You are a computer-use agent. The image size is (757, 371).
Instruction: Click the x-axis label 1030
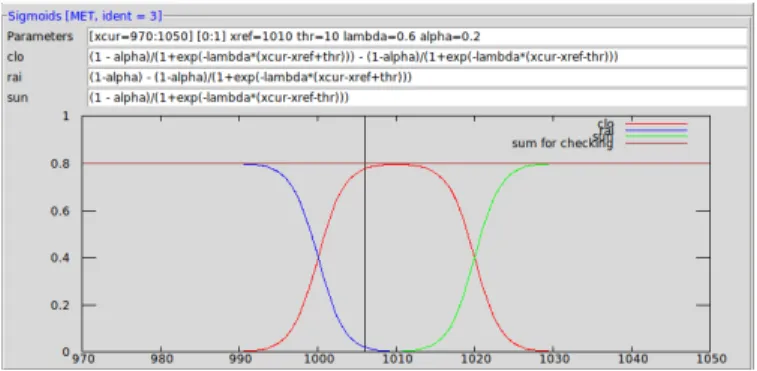tap(553, 359)
